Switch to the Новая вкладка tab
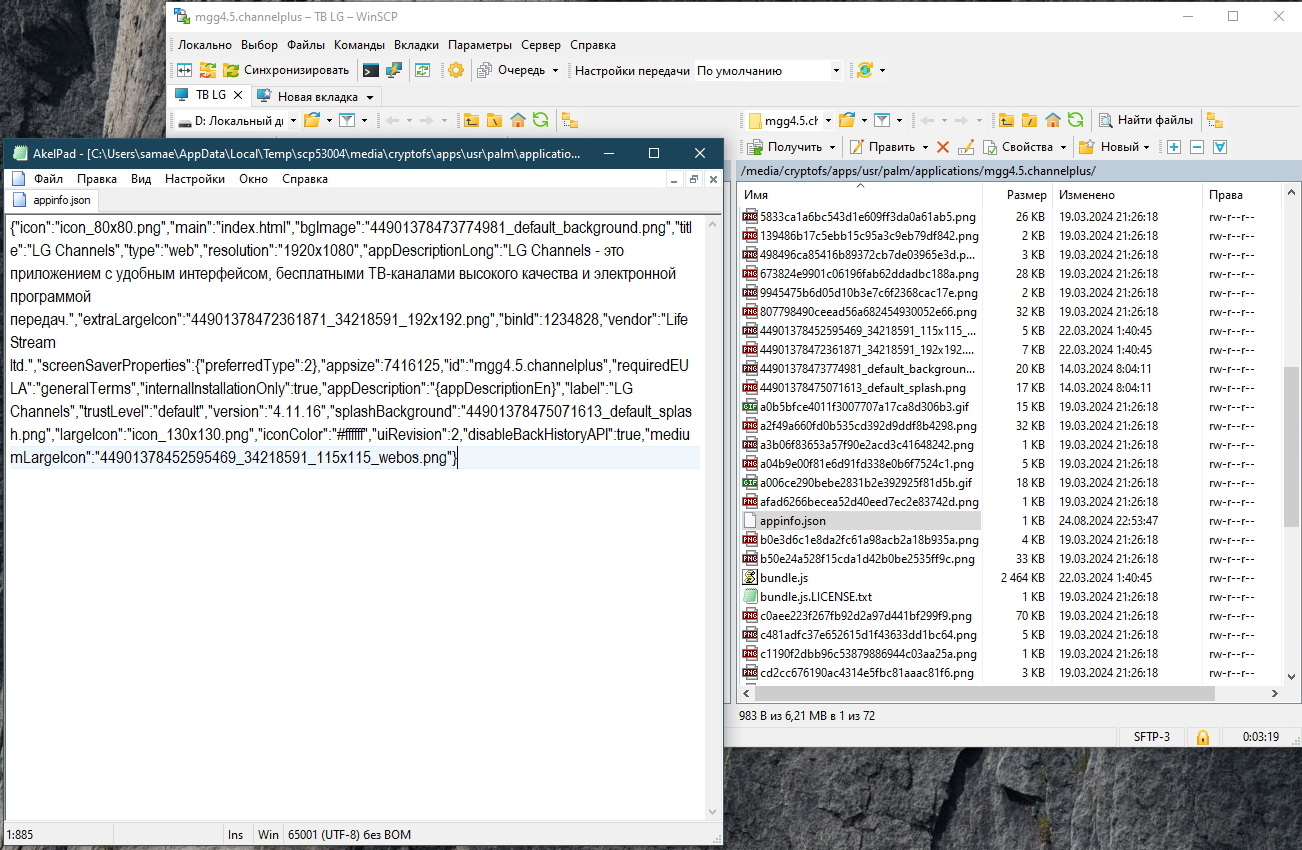This screenshot has width=1302, height=850. pyautogui.click(x=316, y=96)
